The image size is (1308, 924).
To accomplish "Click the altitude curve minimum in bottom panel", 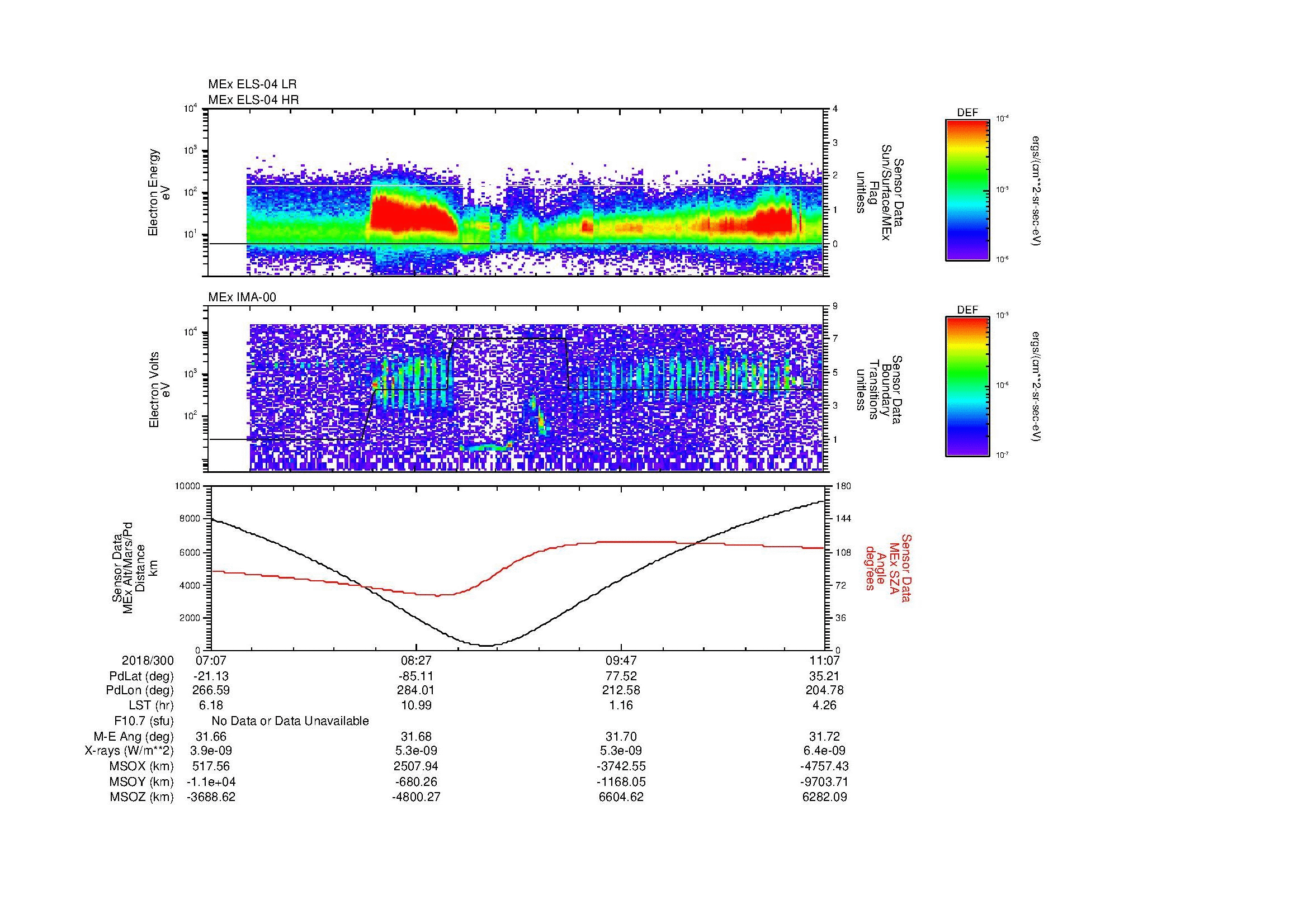I will 487,646.
